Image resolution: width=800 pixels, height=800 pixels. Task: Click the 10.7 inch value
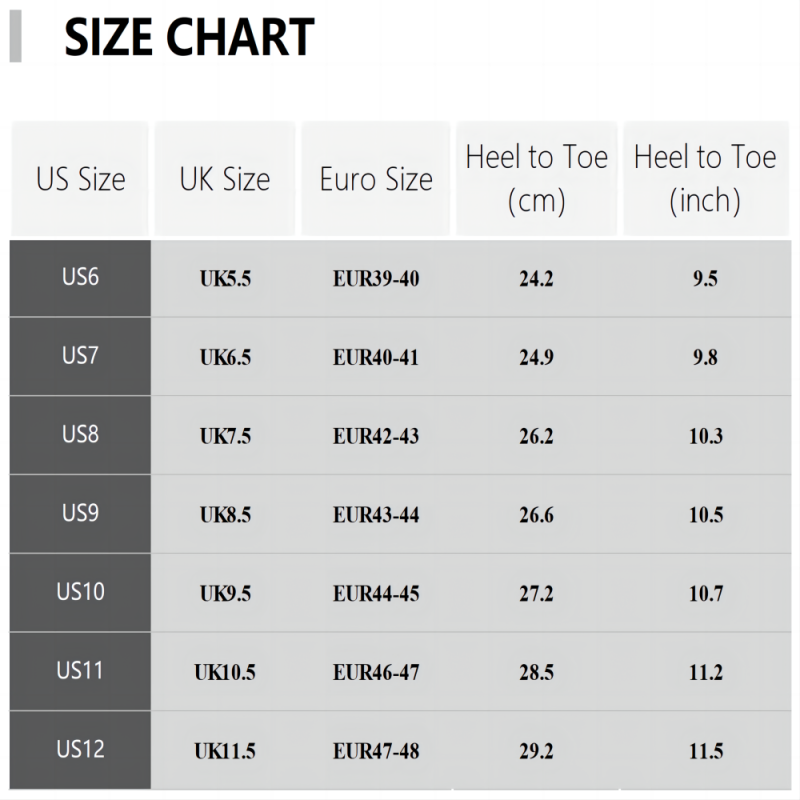pyautogui.click(x=705, y=595)
